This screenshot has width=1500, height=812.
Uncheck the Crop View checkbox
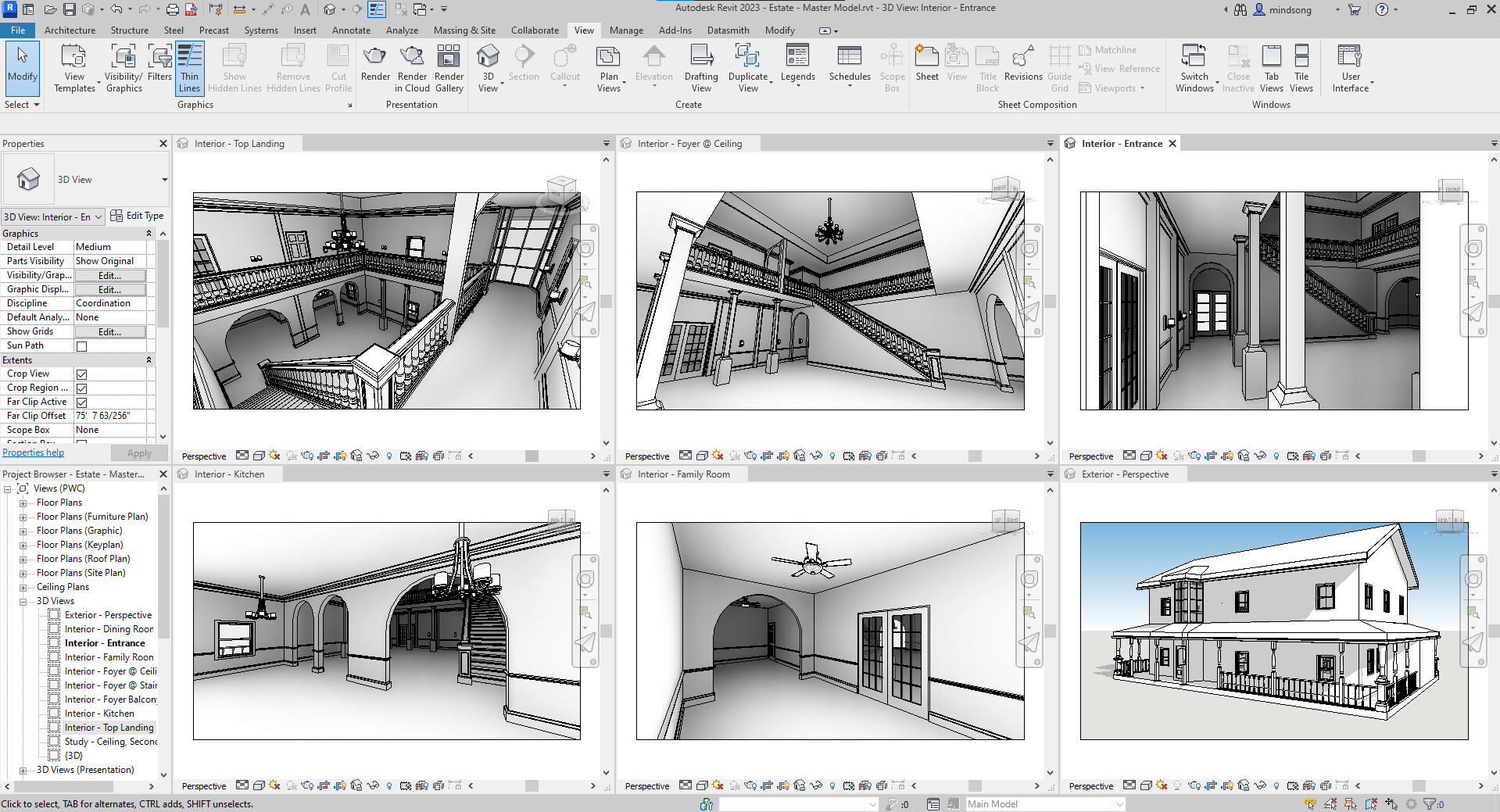click(x=81, y=374)
